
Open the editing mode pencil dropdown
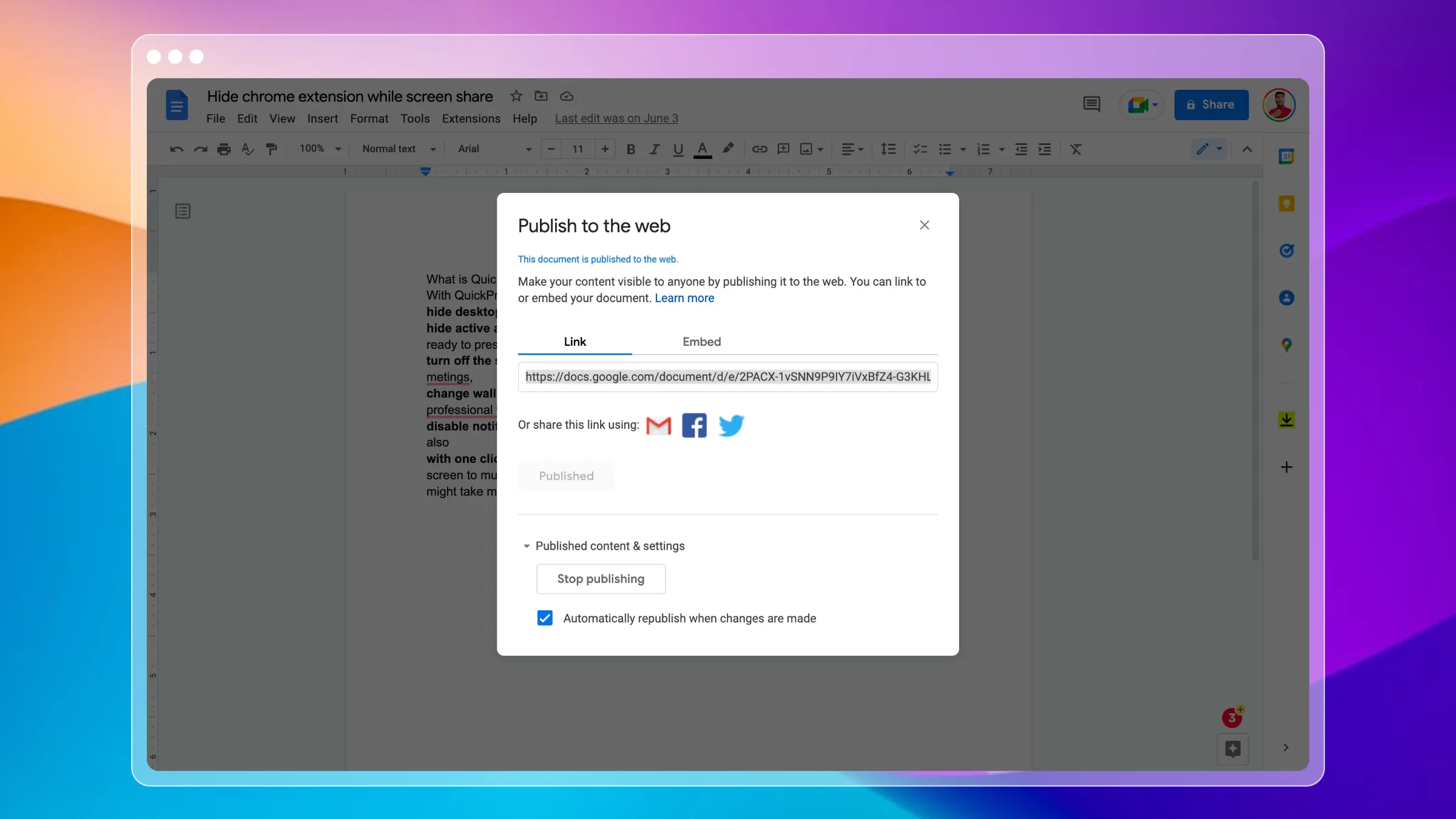point(1209,149)
